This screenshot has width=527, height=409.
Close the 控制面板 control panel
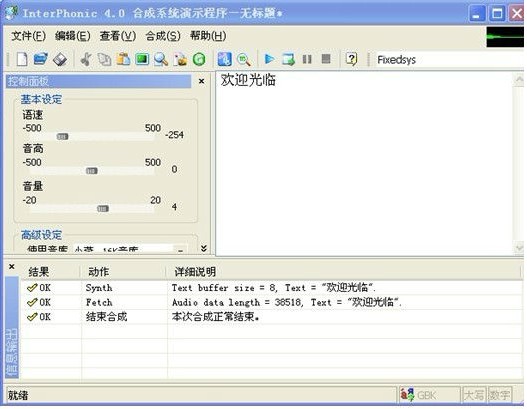tap(201, 81)
